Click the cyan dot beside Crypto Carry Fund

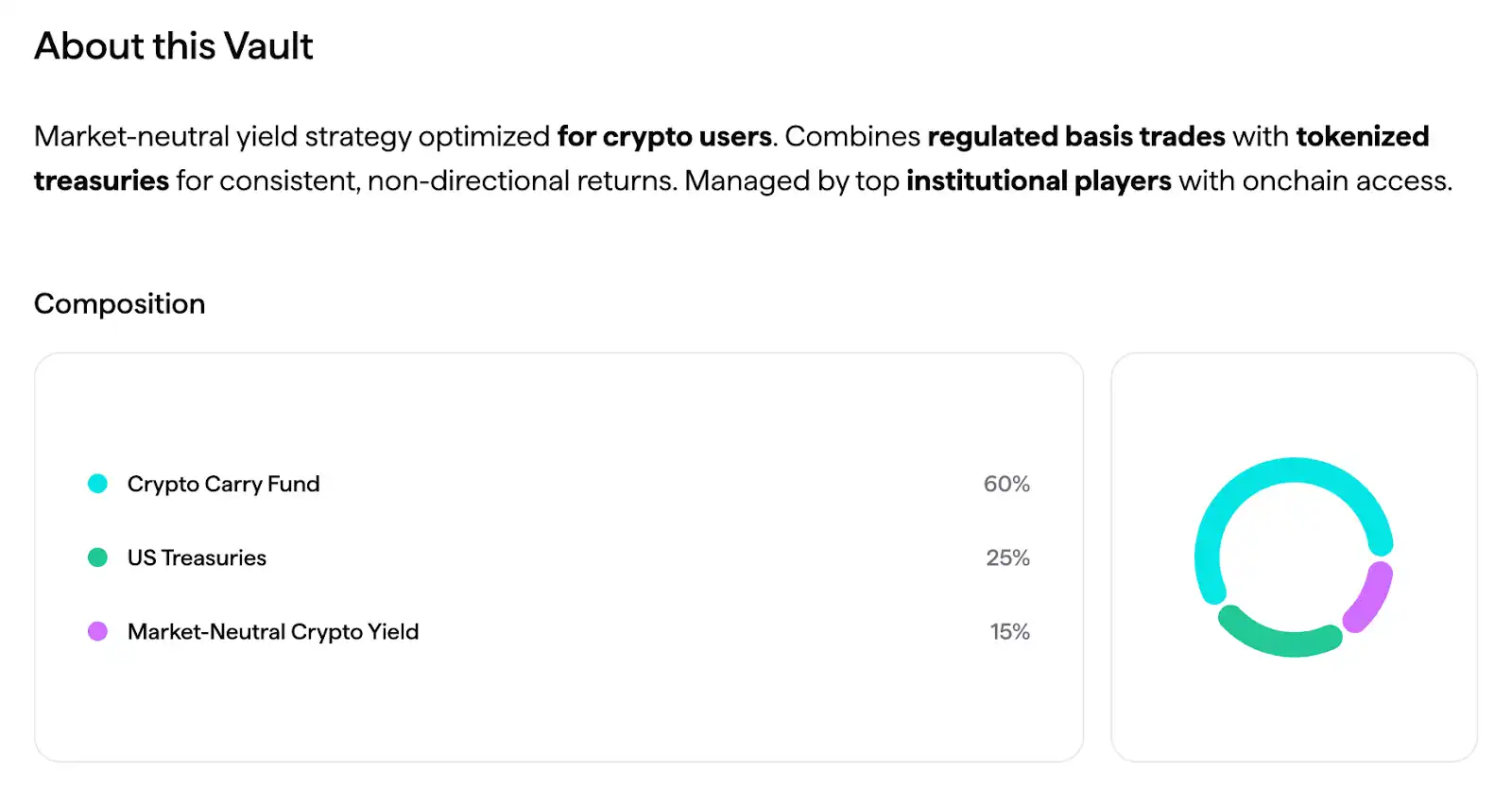point(97,484)
